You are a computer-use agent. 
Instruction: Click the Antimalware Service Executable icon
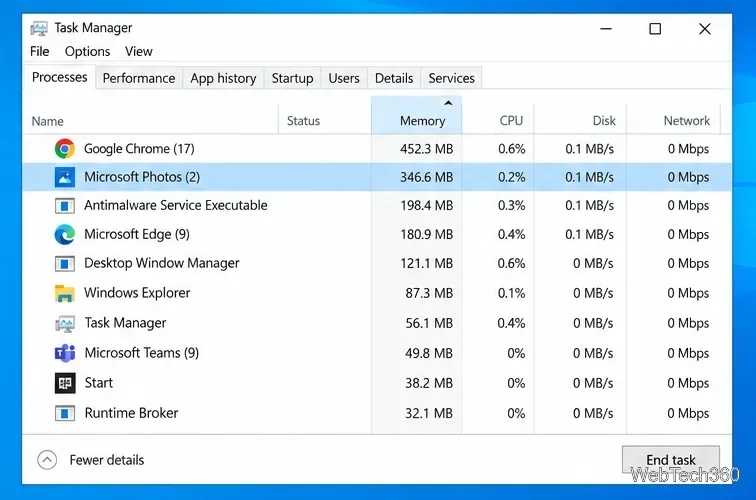click(65, 206)
